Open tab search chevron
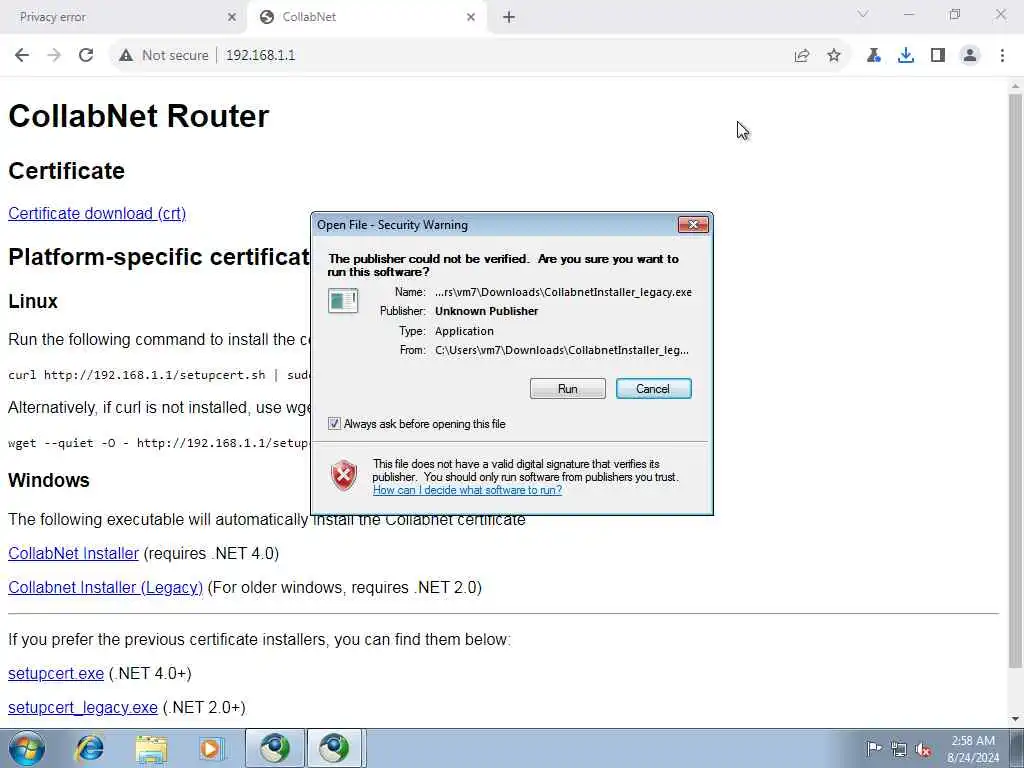Screen dimensions: 1024x768 tap(863, 14)
